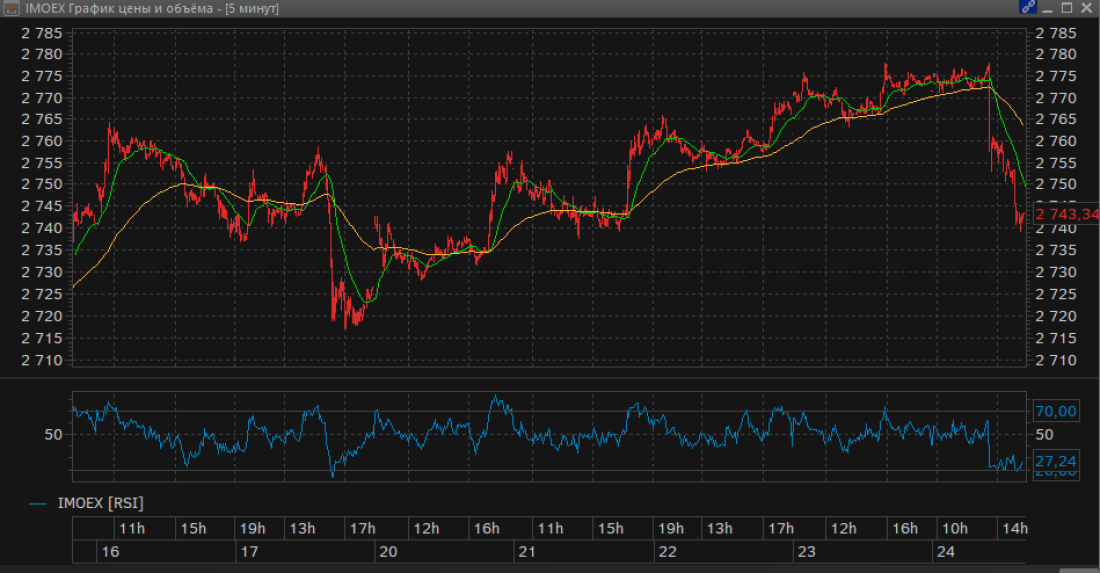Click the RSI left scale label 50
This screenshot has width=1100, height=573.
pos(53,435)
